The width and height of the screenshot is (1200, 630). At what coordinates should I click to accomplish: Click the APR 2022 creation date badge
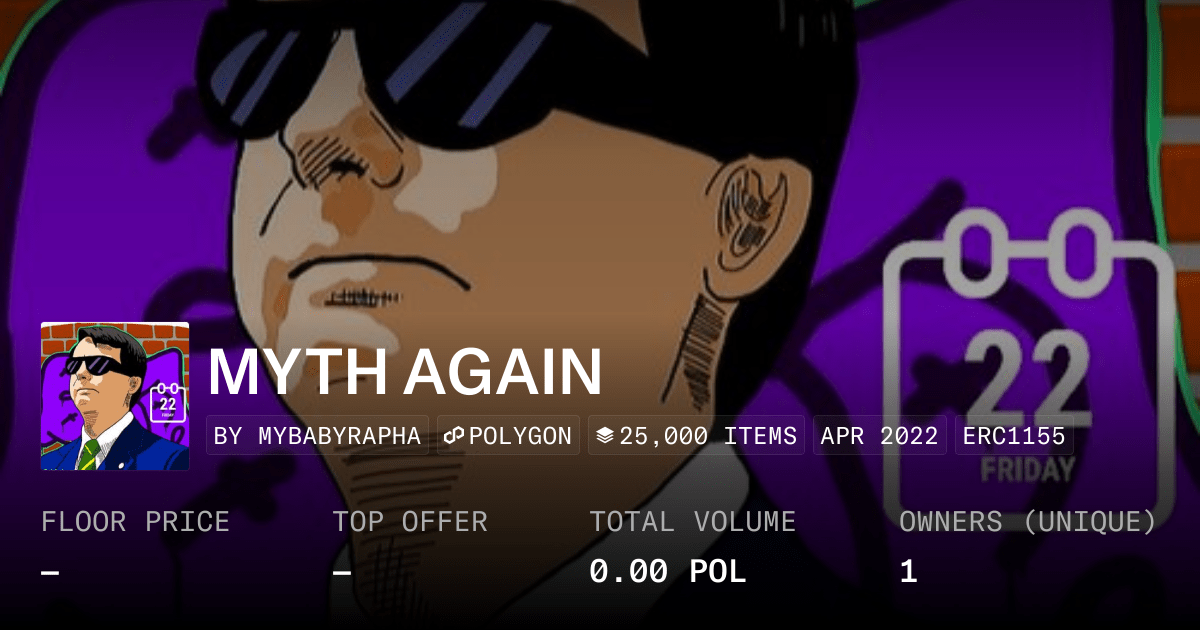tap(880, 436)
